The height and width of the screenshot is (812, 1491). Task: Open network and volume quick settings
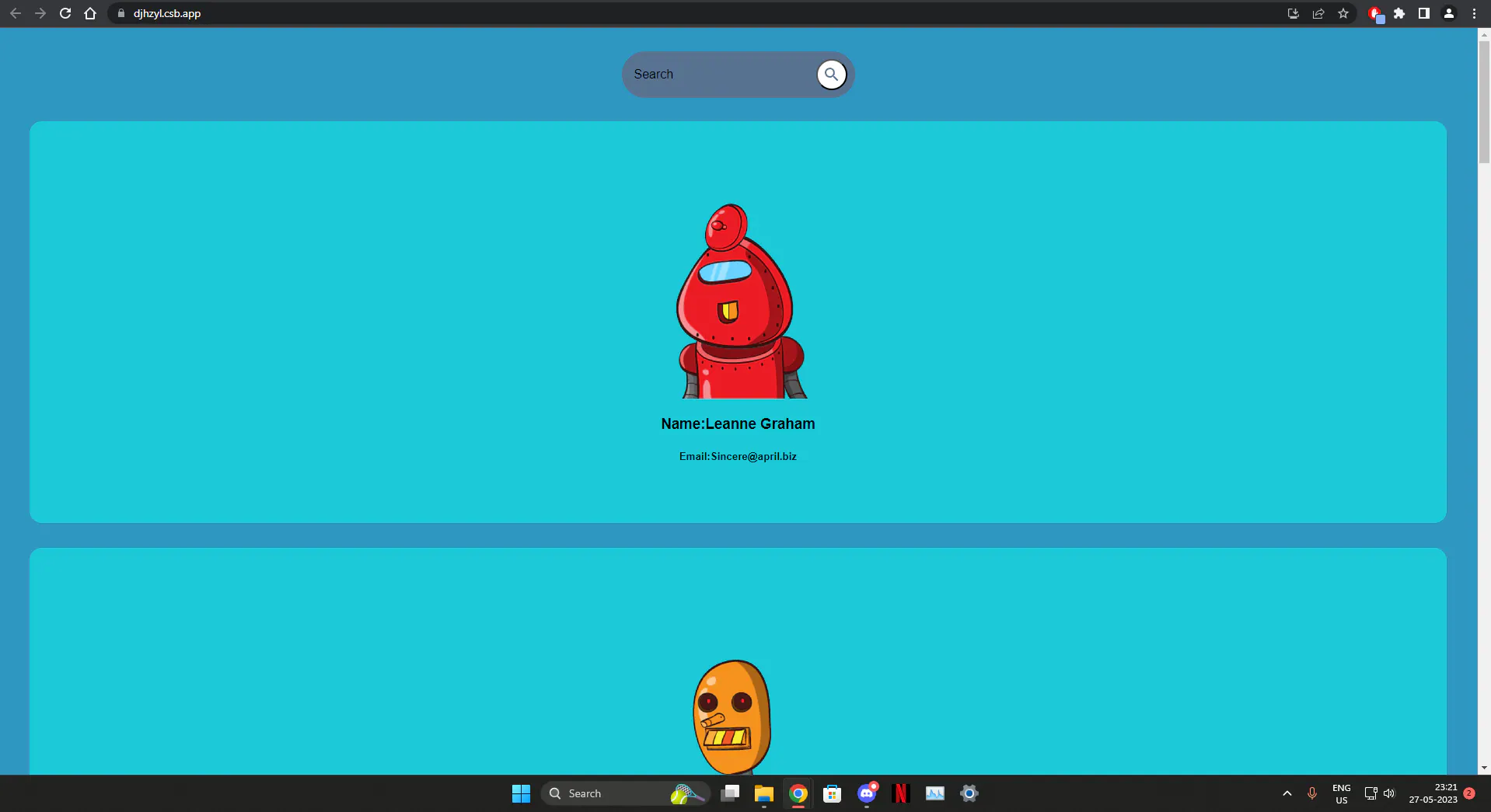pos(1380,793)
